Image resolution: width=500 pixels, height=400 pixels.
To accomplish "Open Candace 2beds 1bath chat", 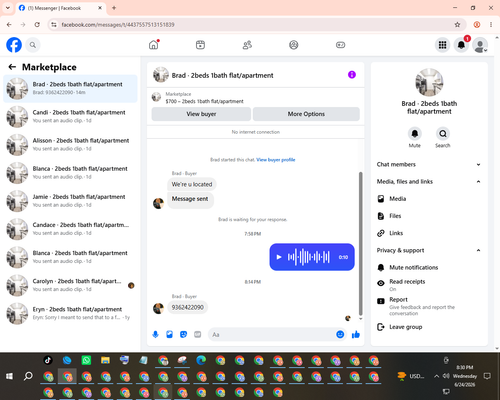I will 70,229.
